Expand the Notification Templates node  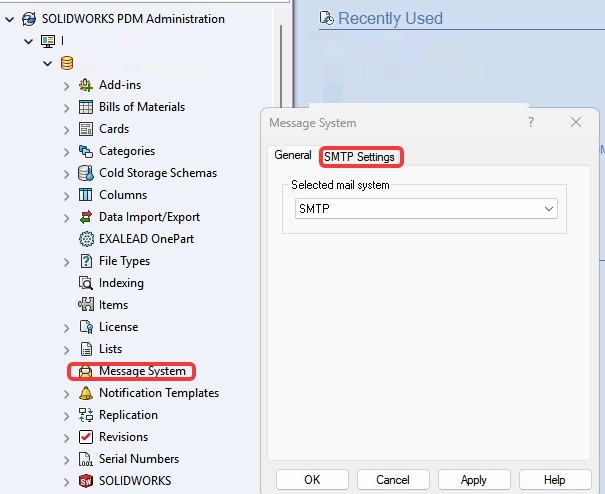tap(67, 394)
